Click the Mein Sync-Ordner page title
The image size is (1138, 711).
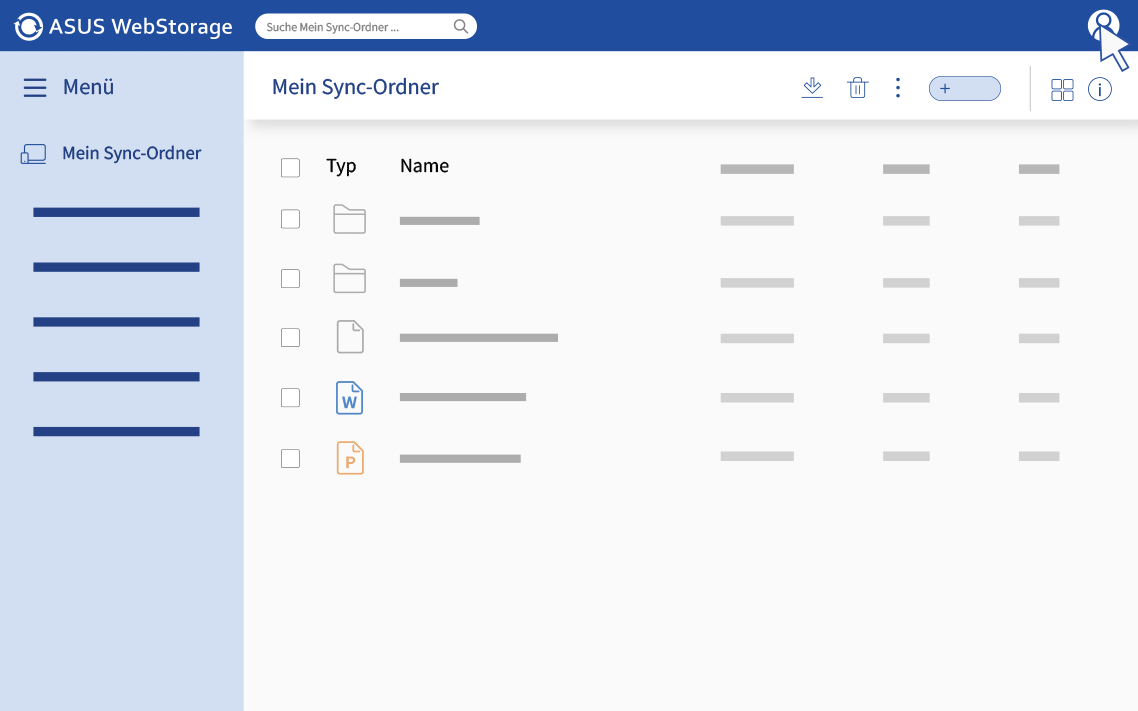point(356,87)
